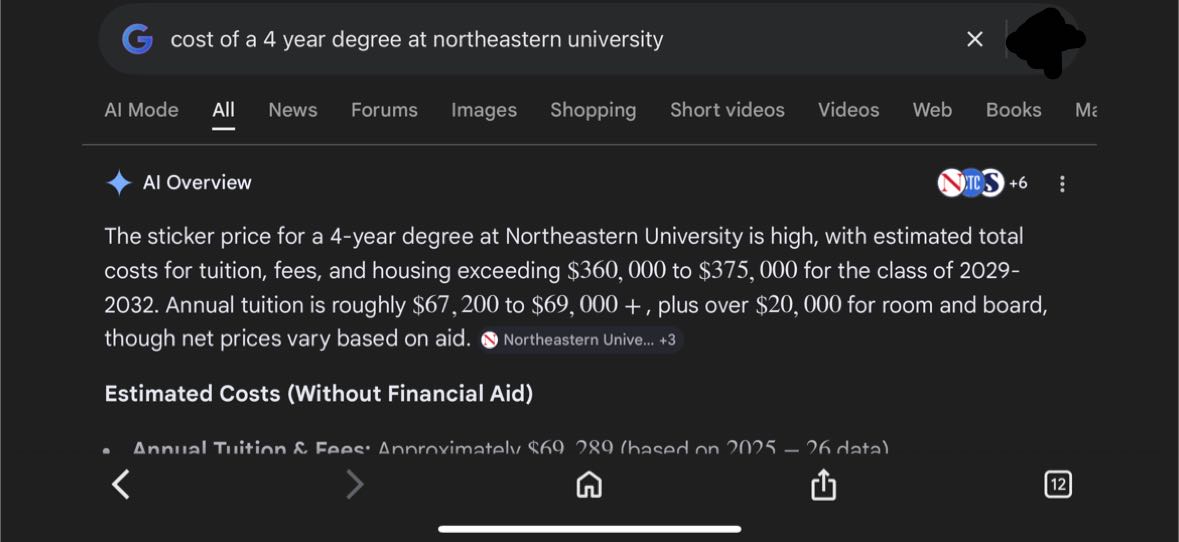Image resolution: width=1179 pixels, height=542 pixels.
Task: Go back using browser back arrow
Action: click(121, 485)
